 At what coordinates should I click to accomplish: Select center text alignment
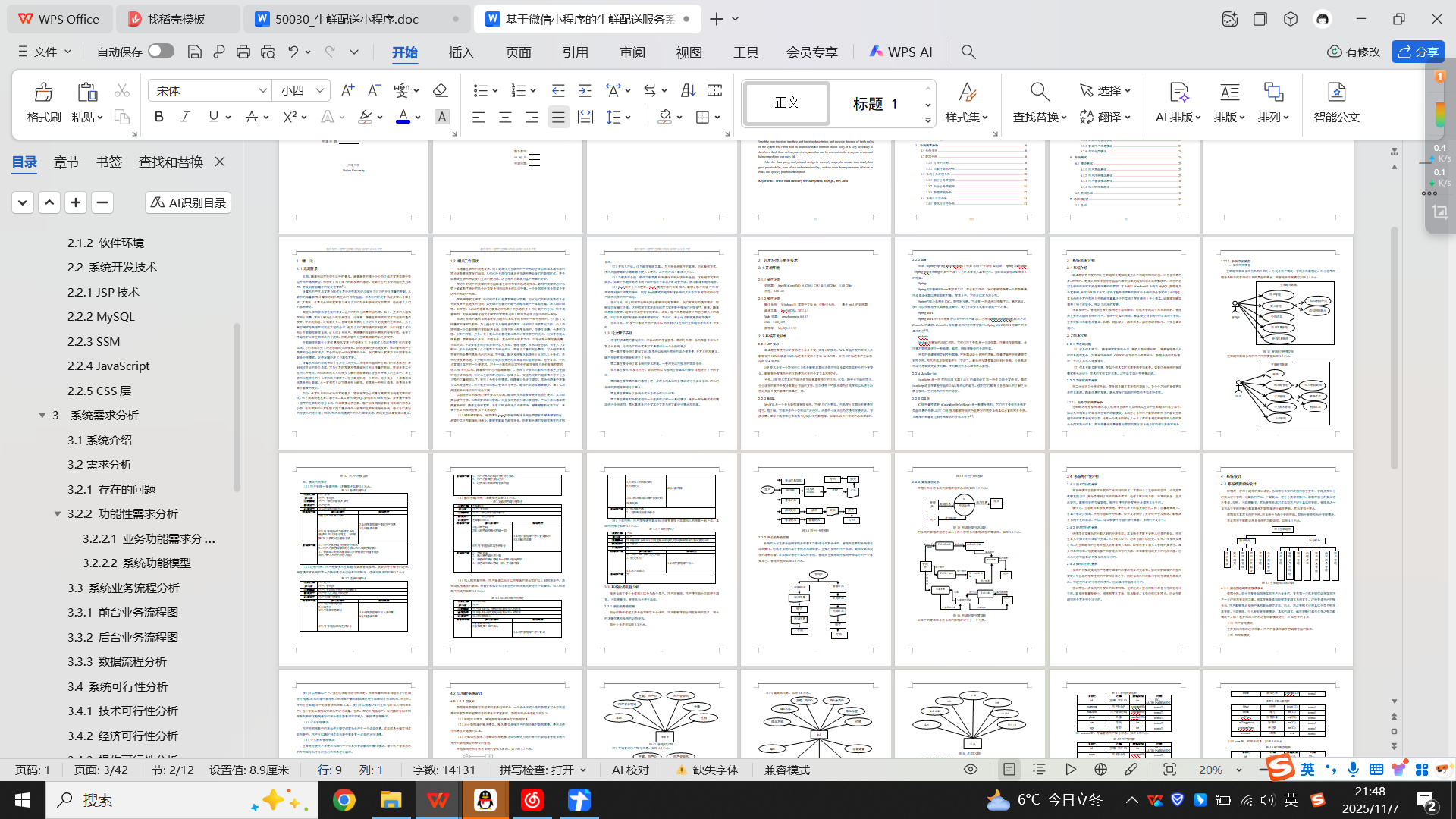tap(505, 117)
